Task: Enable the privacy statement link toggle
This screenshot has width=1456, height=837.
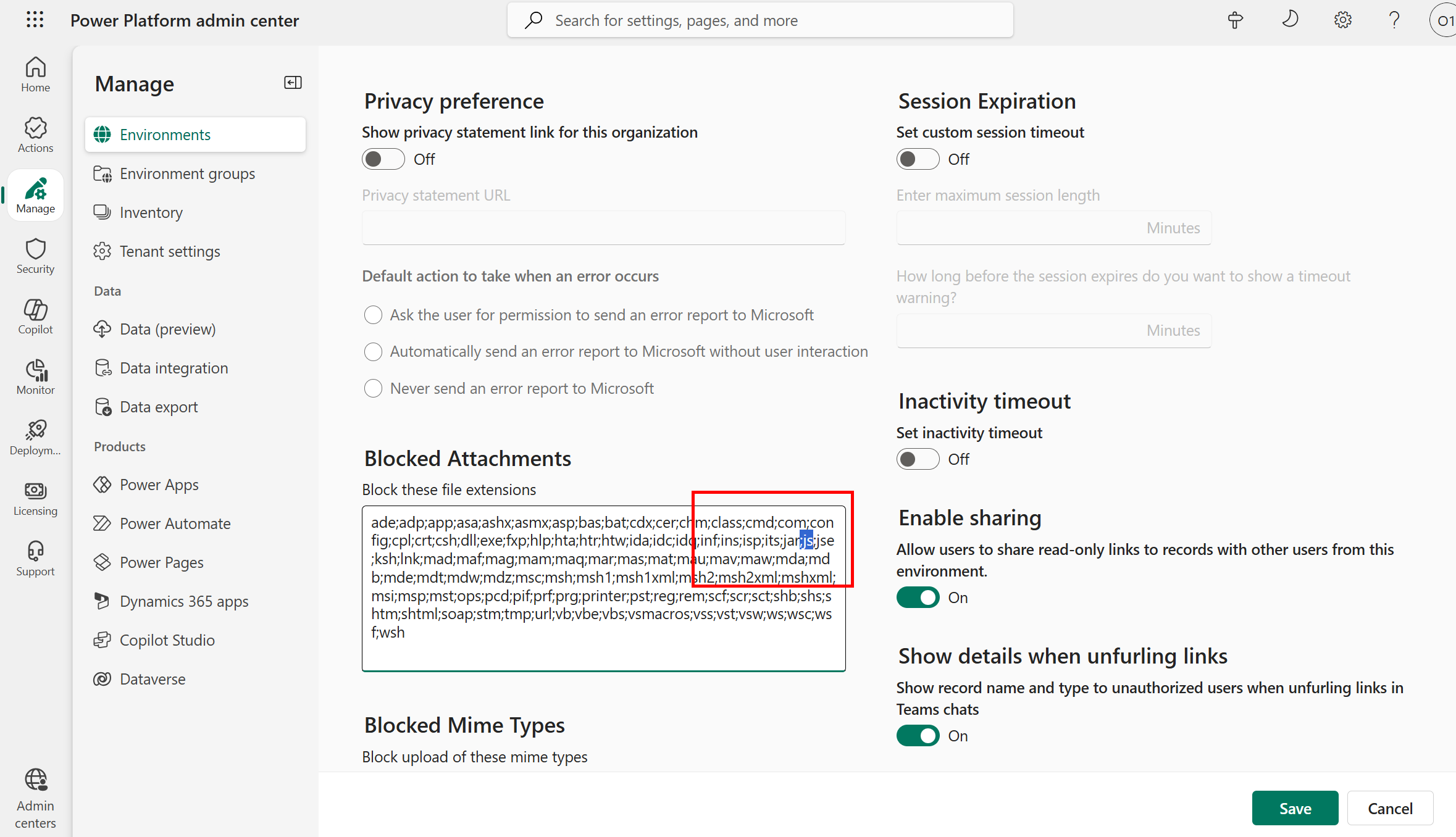Action: [x=383, y=159]
